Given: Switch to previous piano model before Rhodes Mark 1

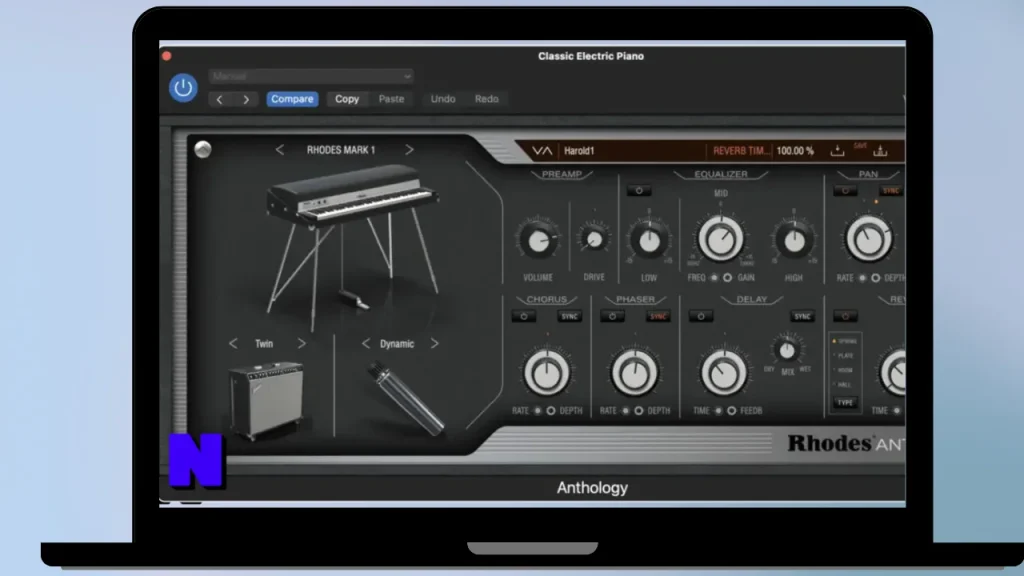Looking at the screenshot, I should pos(280,150).
